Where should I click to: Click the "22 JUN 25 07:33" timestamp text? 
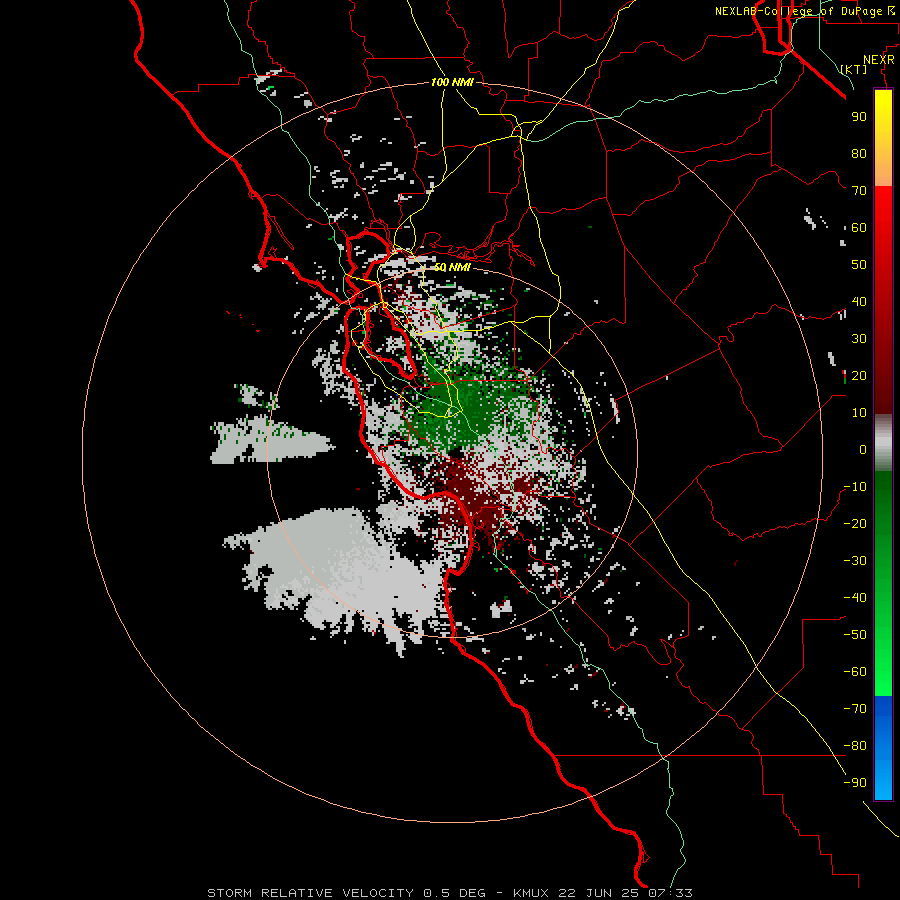[625, 893]
